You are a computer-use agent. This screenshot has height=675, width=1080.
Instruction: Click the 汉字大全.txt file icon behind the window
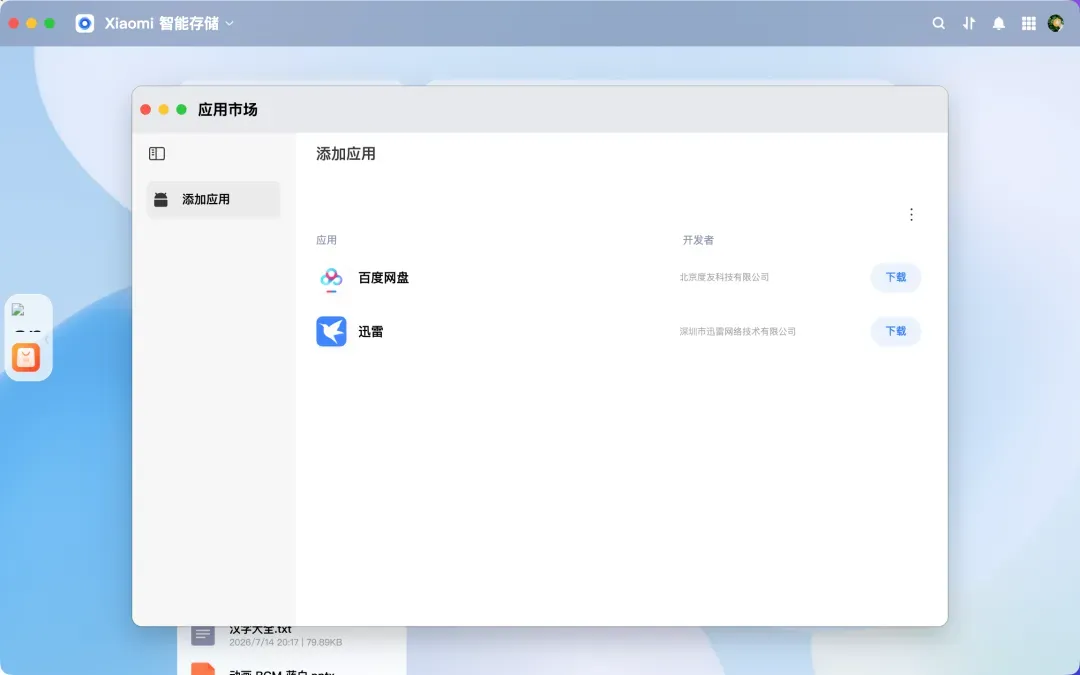(x=202, y=635)
